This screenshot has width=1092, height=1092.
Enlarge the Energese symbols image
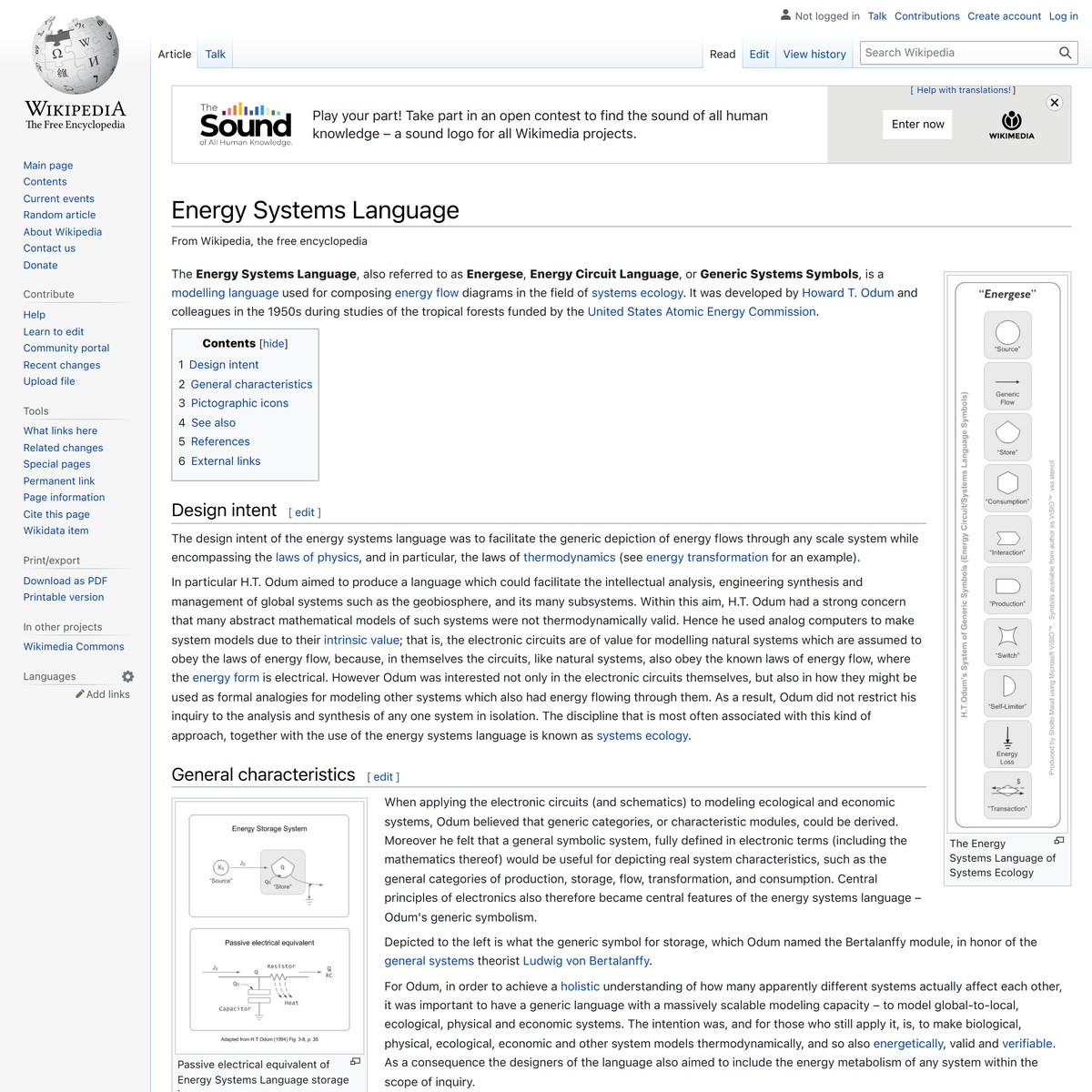tap(1061, 841)
